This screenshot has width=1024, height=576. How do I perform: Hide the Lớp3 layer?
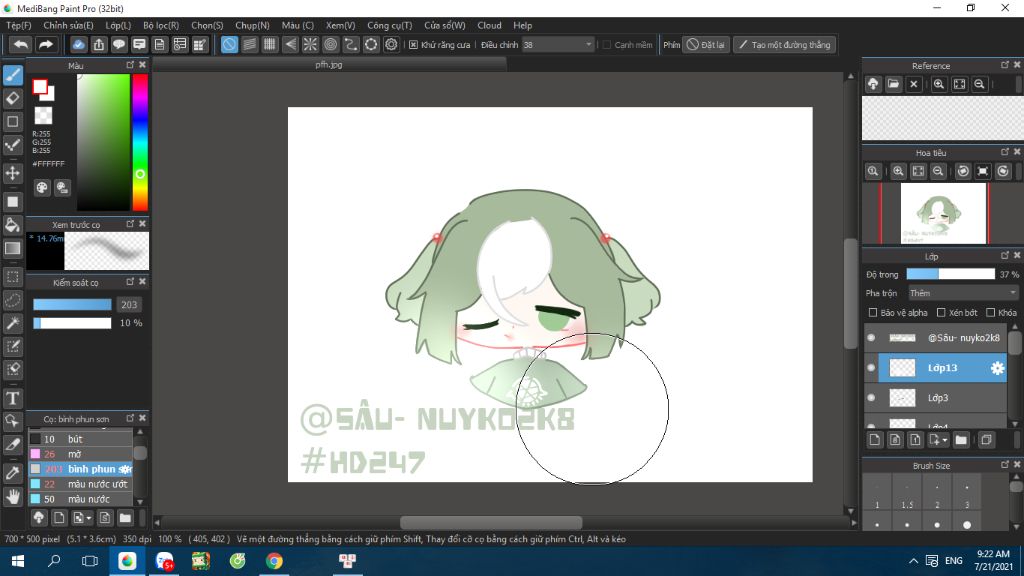[x=871, y=398]
